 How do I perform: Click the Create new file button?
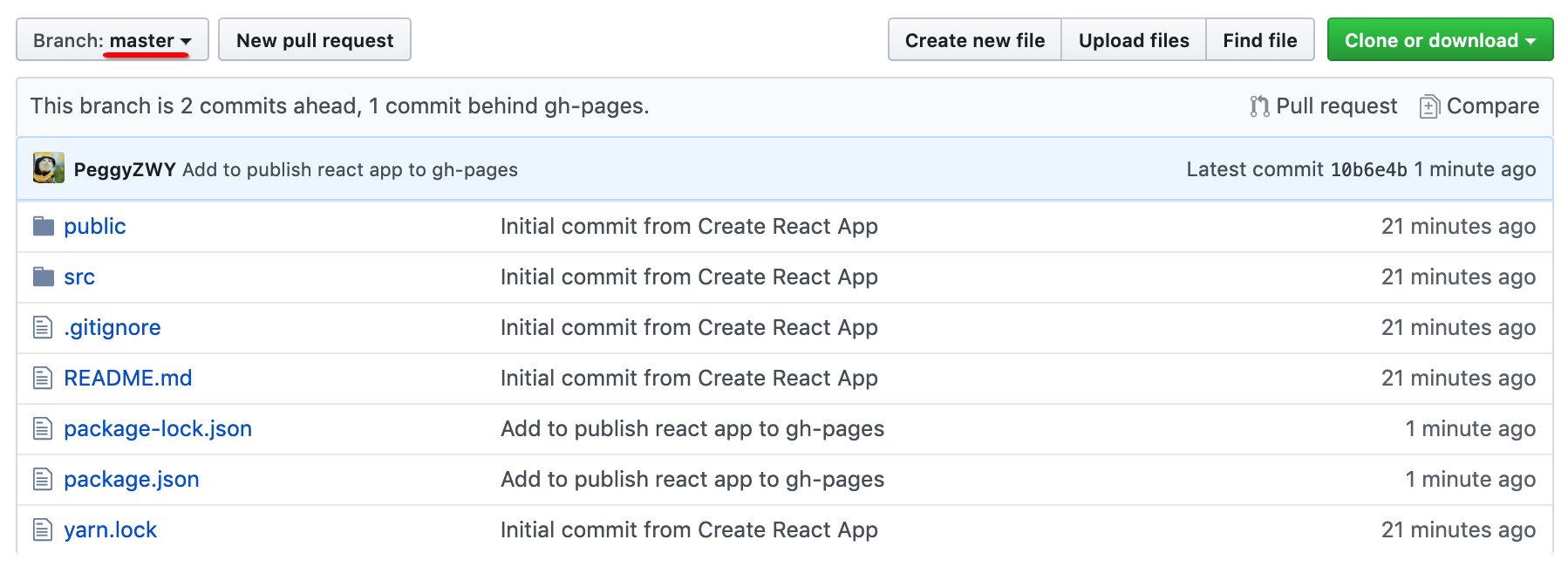tap(974, 40)
